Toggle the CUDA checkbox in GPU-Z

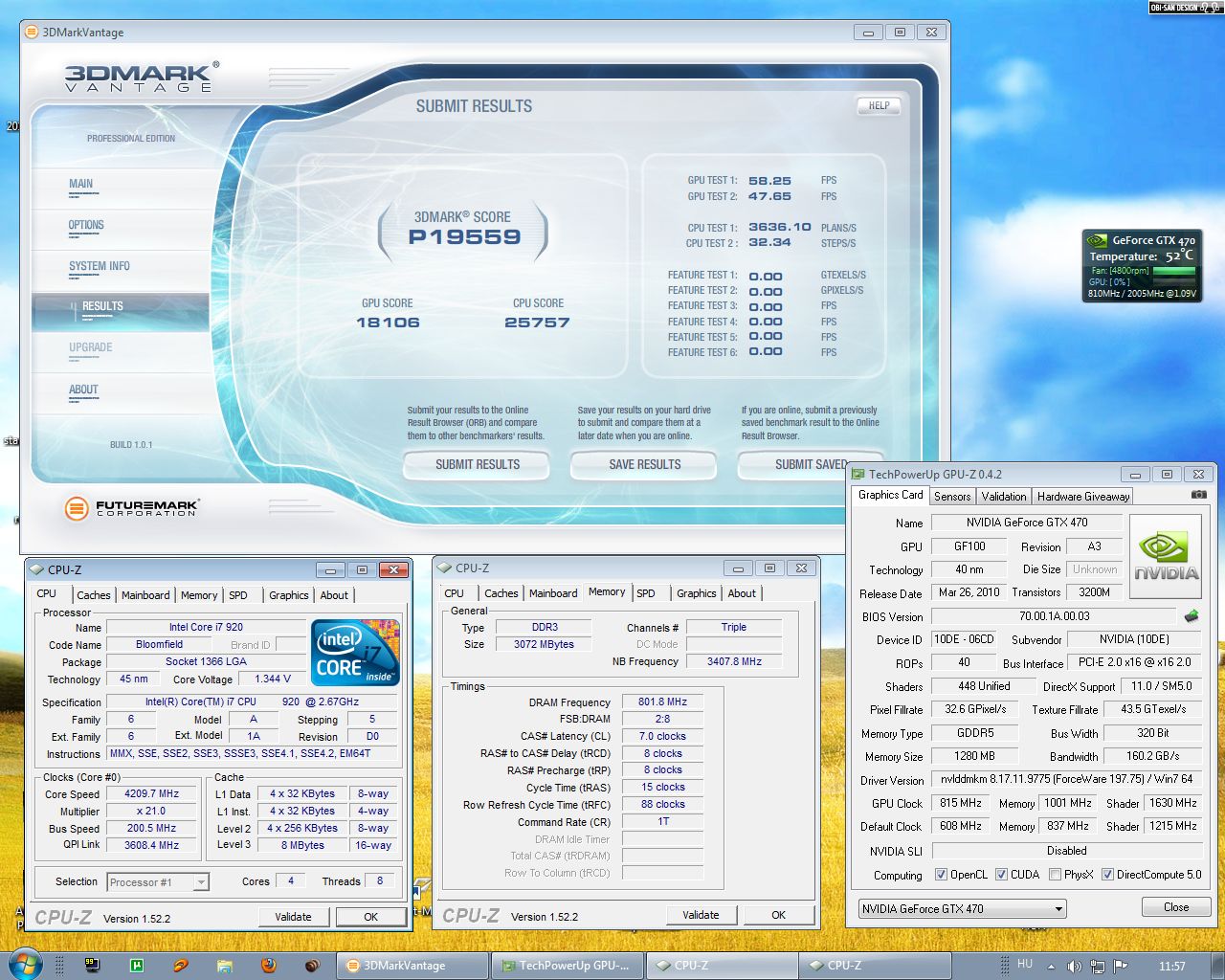pyautogui.click(x=1001, y=875)
